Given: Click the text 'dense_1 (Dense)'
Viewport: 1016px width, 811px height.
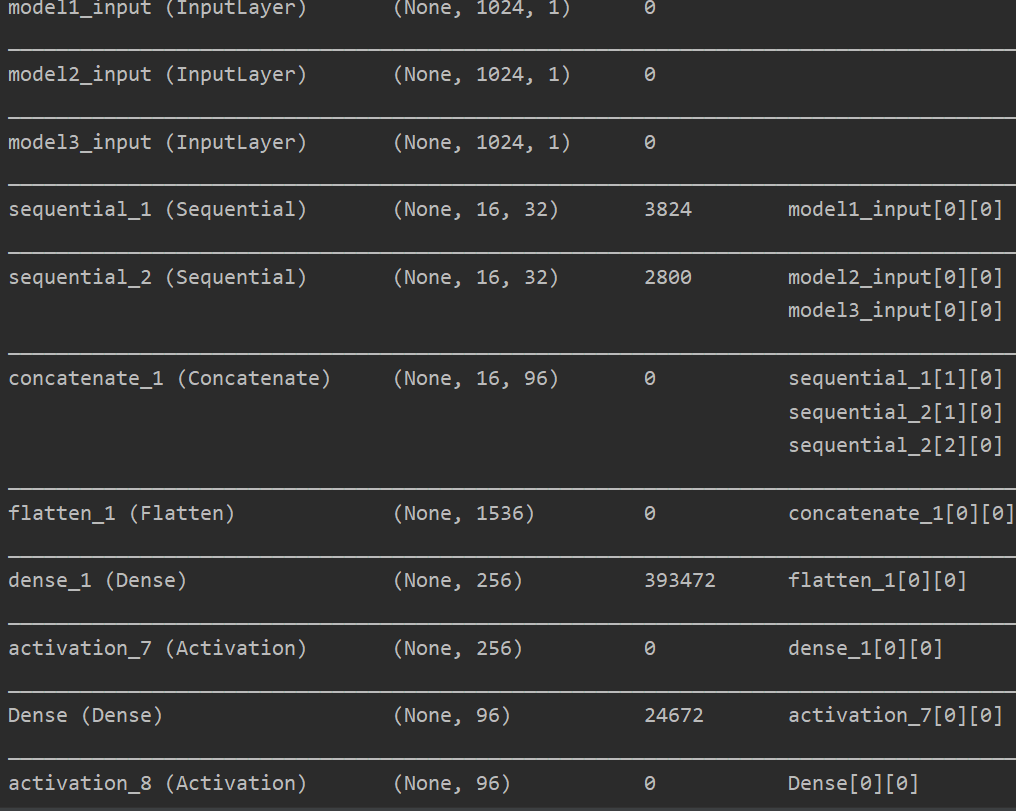Looking at the screenshot, I should pyautogui.click(x=97, y=580).
